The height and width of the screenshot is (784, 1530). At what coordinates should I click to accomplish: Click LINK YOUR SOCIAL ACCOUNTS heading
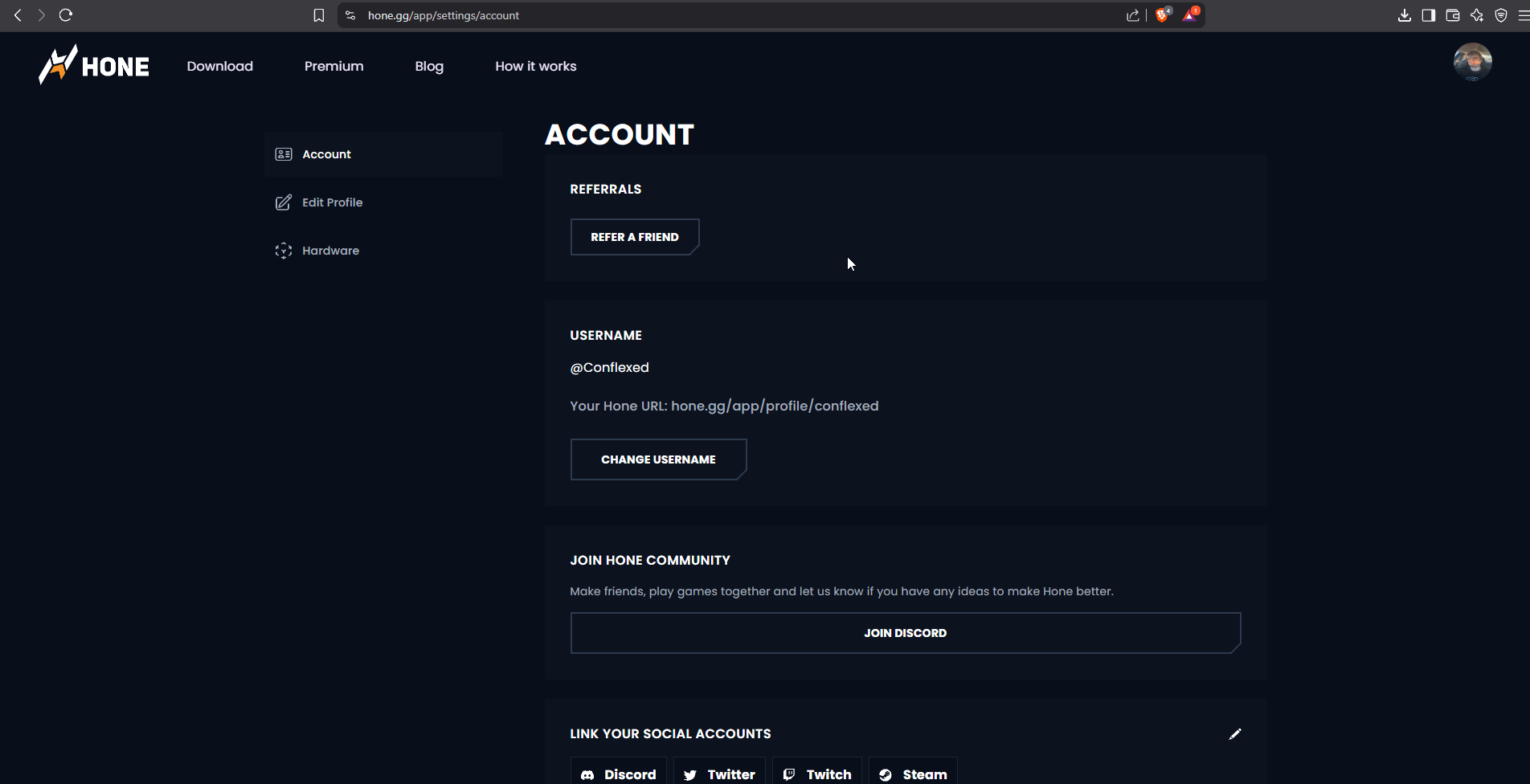click(670, 733)
